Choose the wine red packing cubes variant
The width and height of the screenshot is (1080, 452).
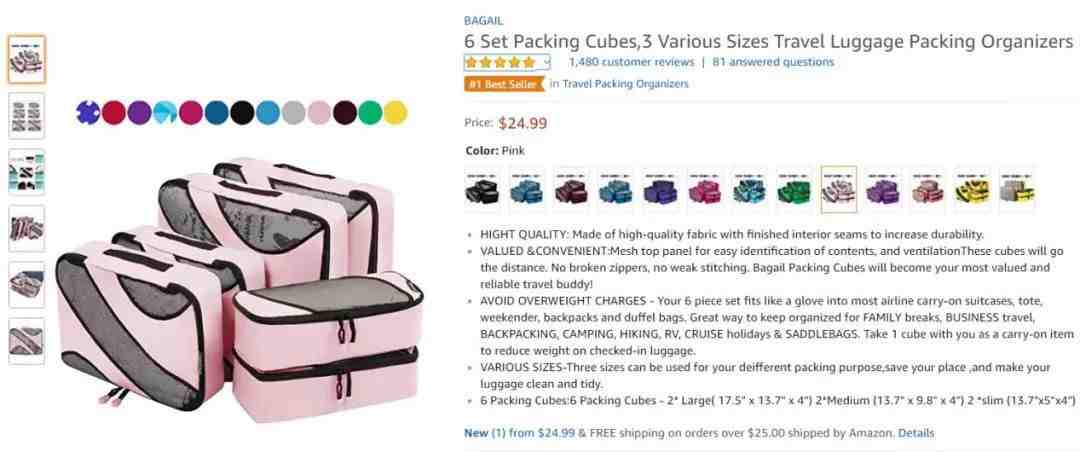click(x=571, y=189)
